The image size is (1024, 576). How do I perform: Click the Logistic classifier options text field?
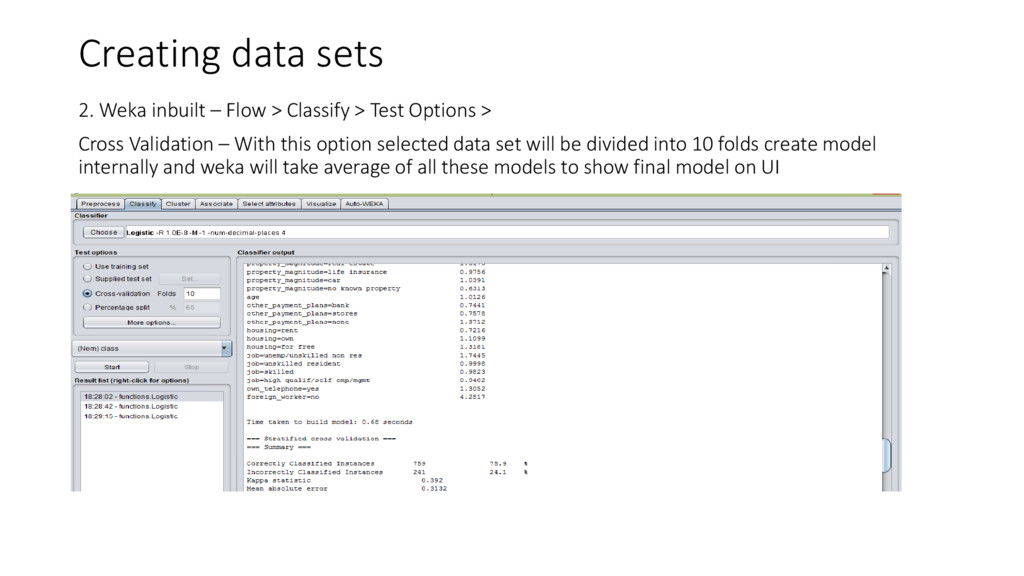click(x=507, y=232)
